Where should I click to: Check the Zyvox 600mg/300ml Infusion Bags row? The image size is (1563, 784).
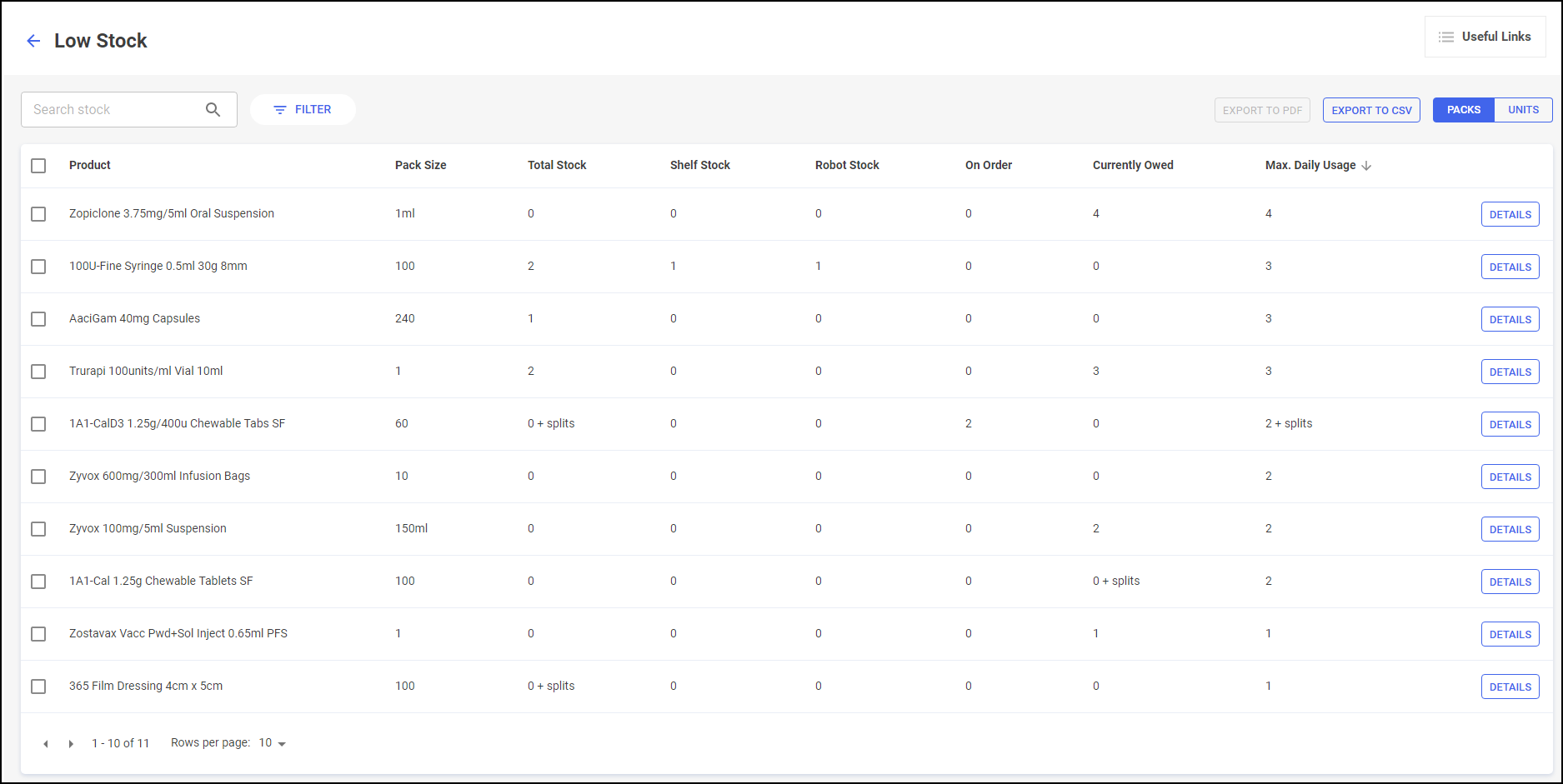pos(38,477)
